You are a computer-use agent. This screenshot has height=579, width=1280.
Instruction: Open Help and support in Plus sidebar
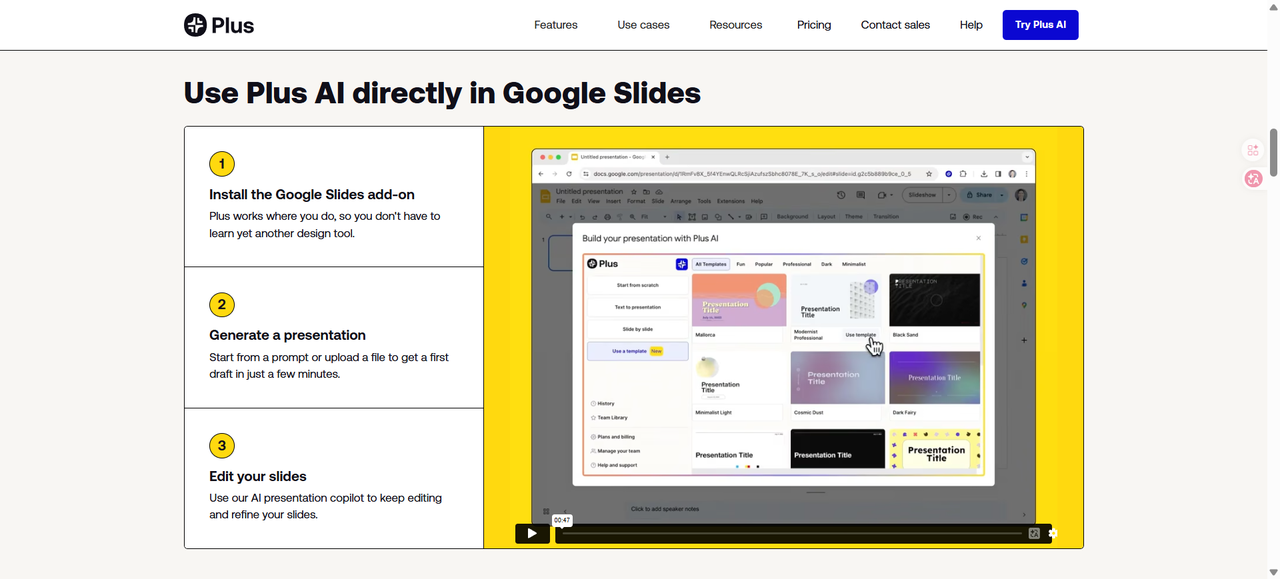[x=614, y=465]
